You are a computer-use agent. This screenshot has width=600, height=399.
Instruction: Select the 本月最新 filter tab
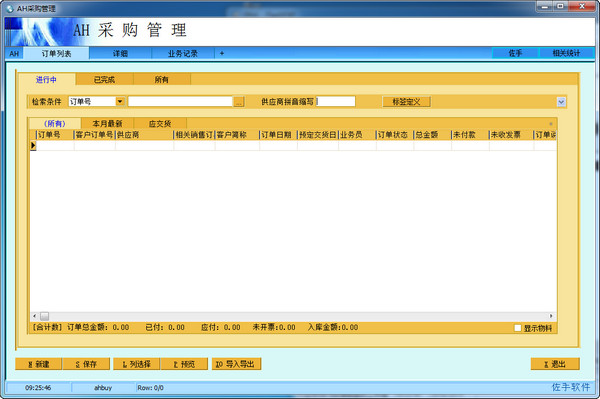pos(107,124)
